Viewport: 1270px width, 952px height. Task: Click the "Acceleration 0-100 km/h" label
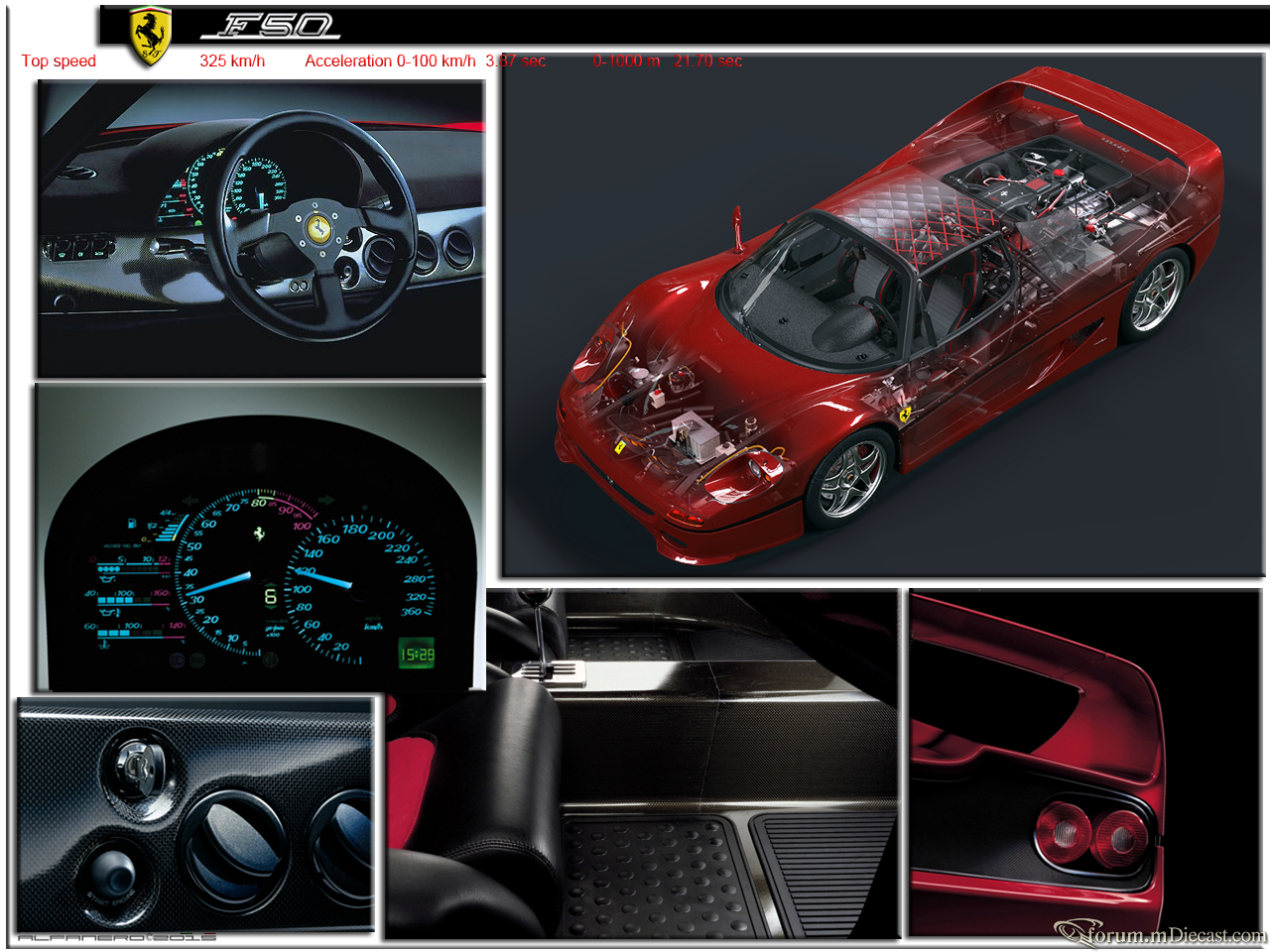390,60
